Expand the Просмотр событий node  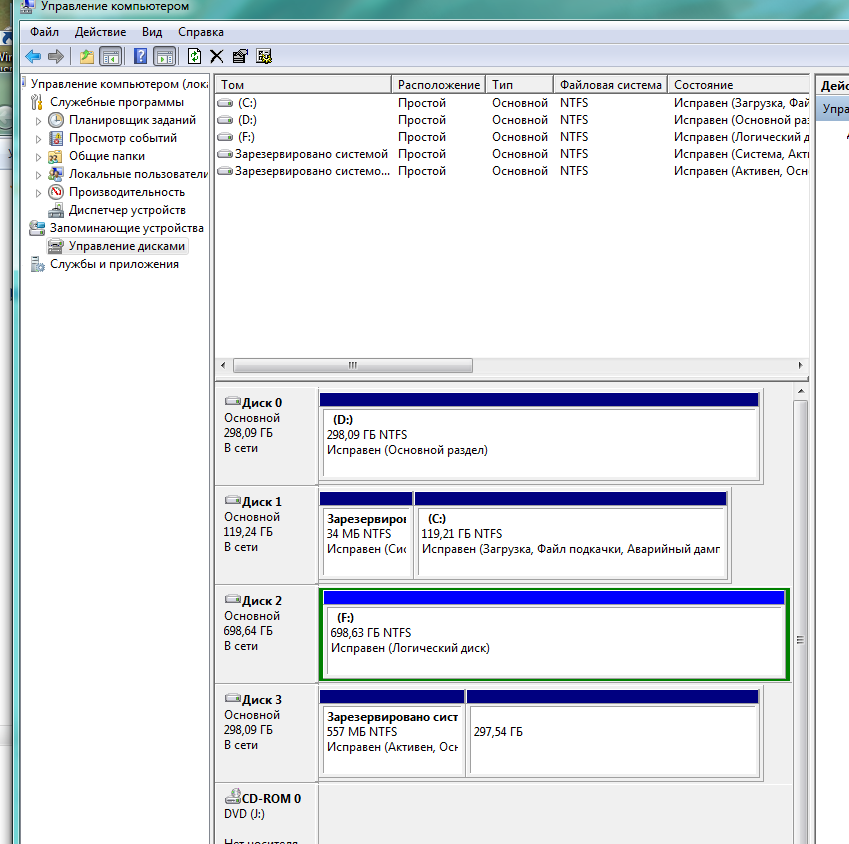(x=40, y=138)
